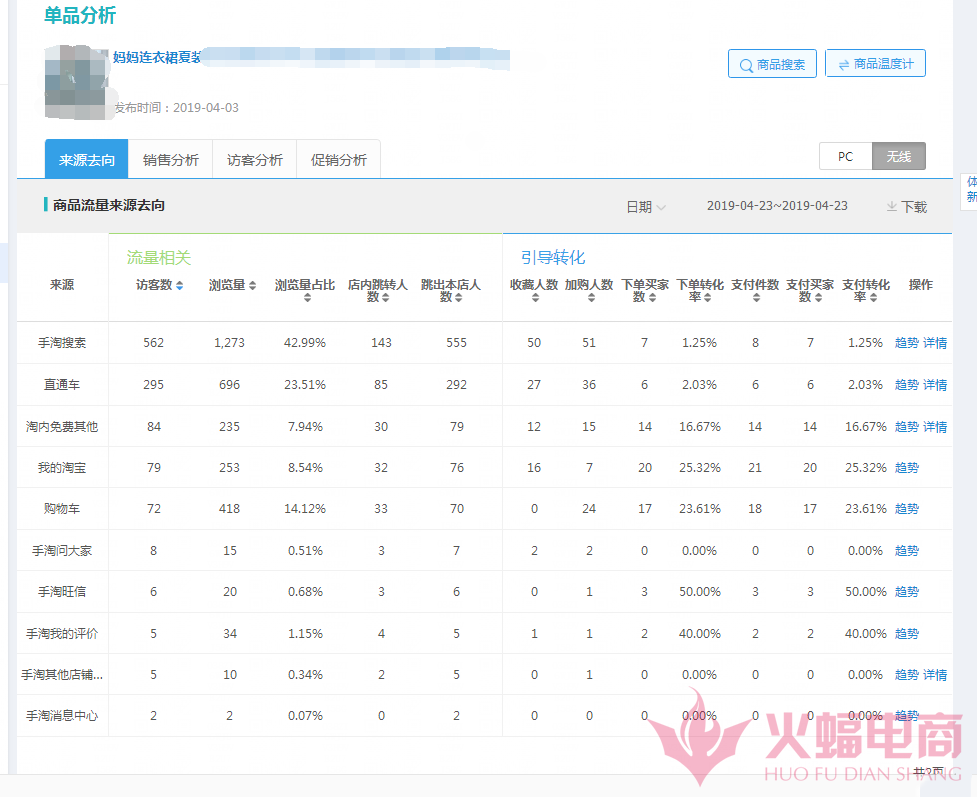Image resolution: width=977 pixels, height=797 pixels.
Task: Open the 妈妈连衣裙夏装 product title link
Action: pos(157,57)
